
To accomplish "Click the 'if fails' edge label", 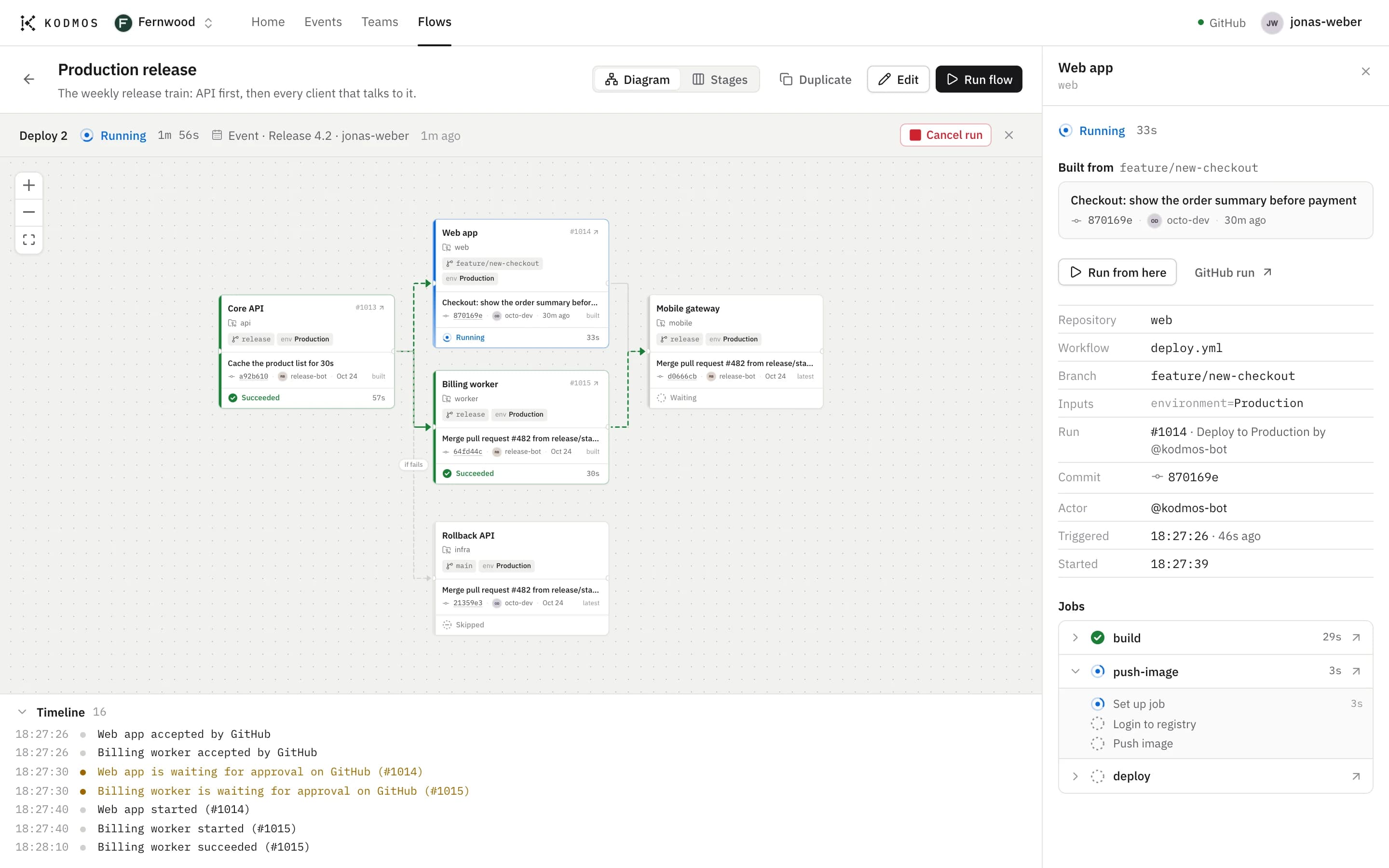I will coord(413,464).
